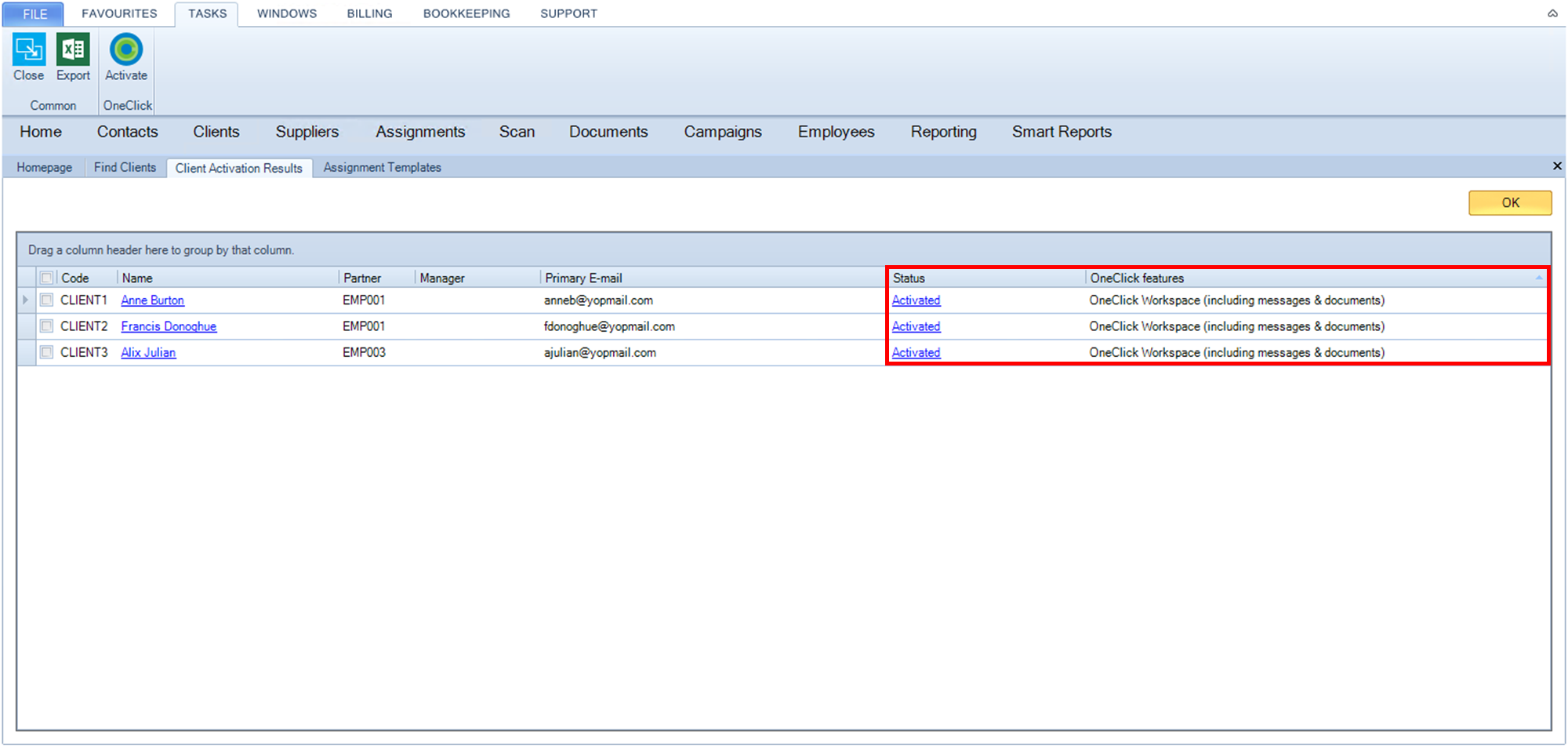The height and width of the screenshot is (746, 1568).
Task: Click the Activated status link for CLIENT3
Action: coord(916,352)
